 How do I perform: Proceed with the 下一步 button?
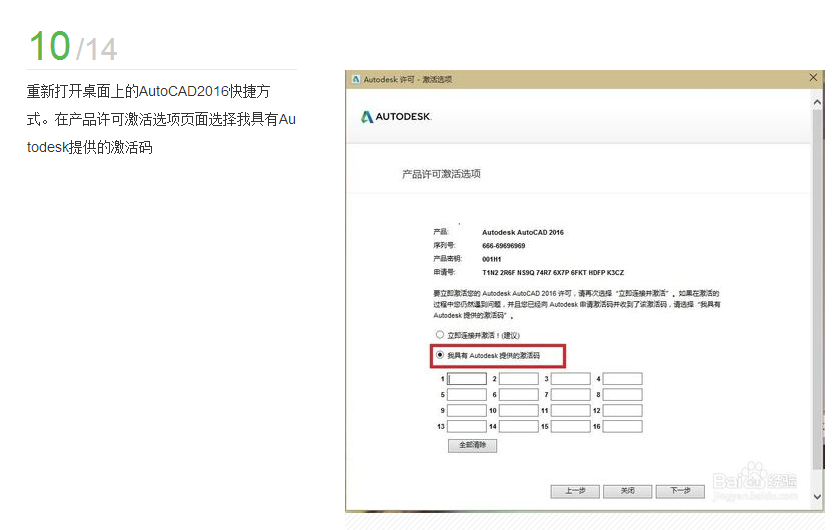pos(680,491)
